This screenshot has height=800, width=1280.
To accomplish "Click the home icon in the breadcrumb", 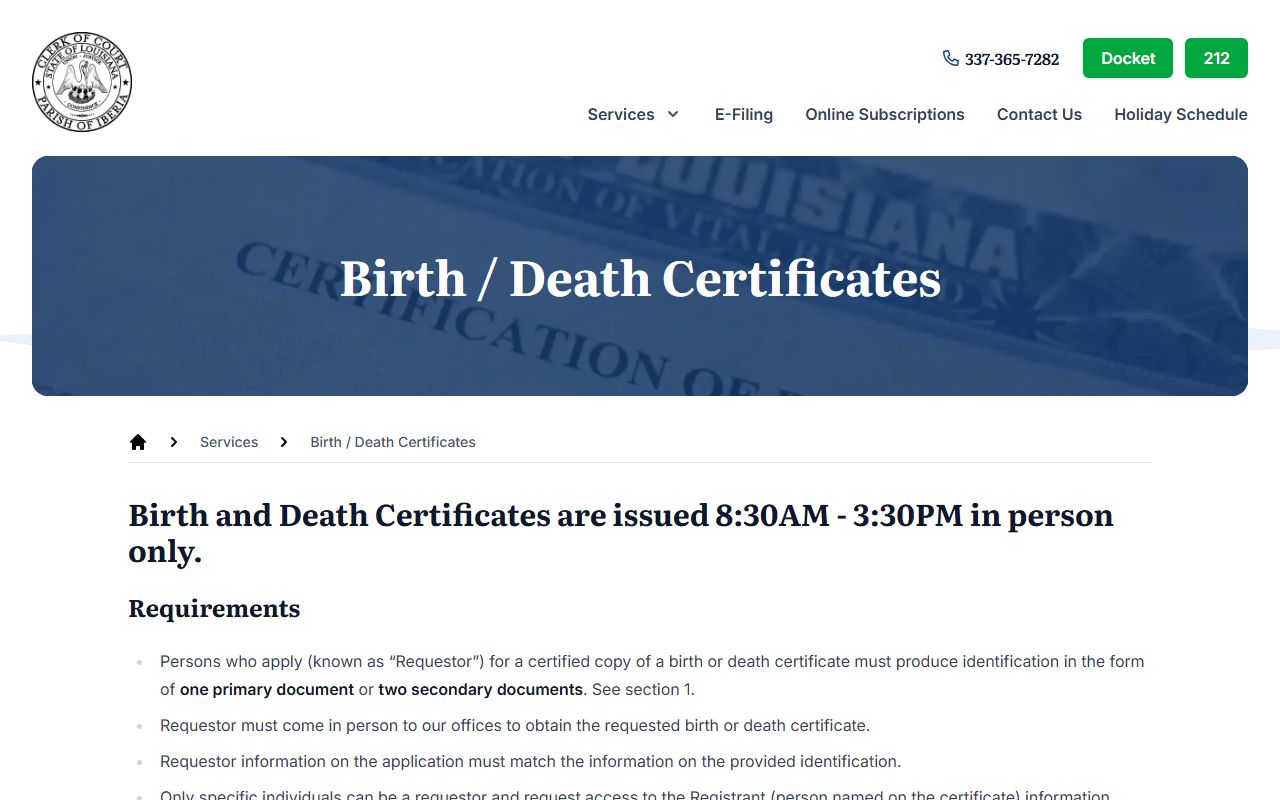I will (138, 442).
